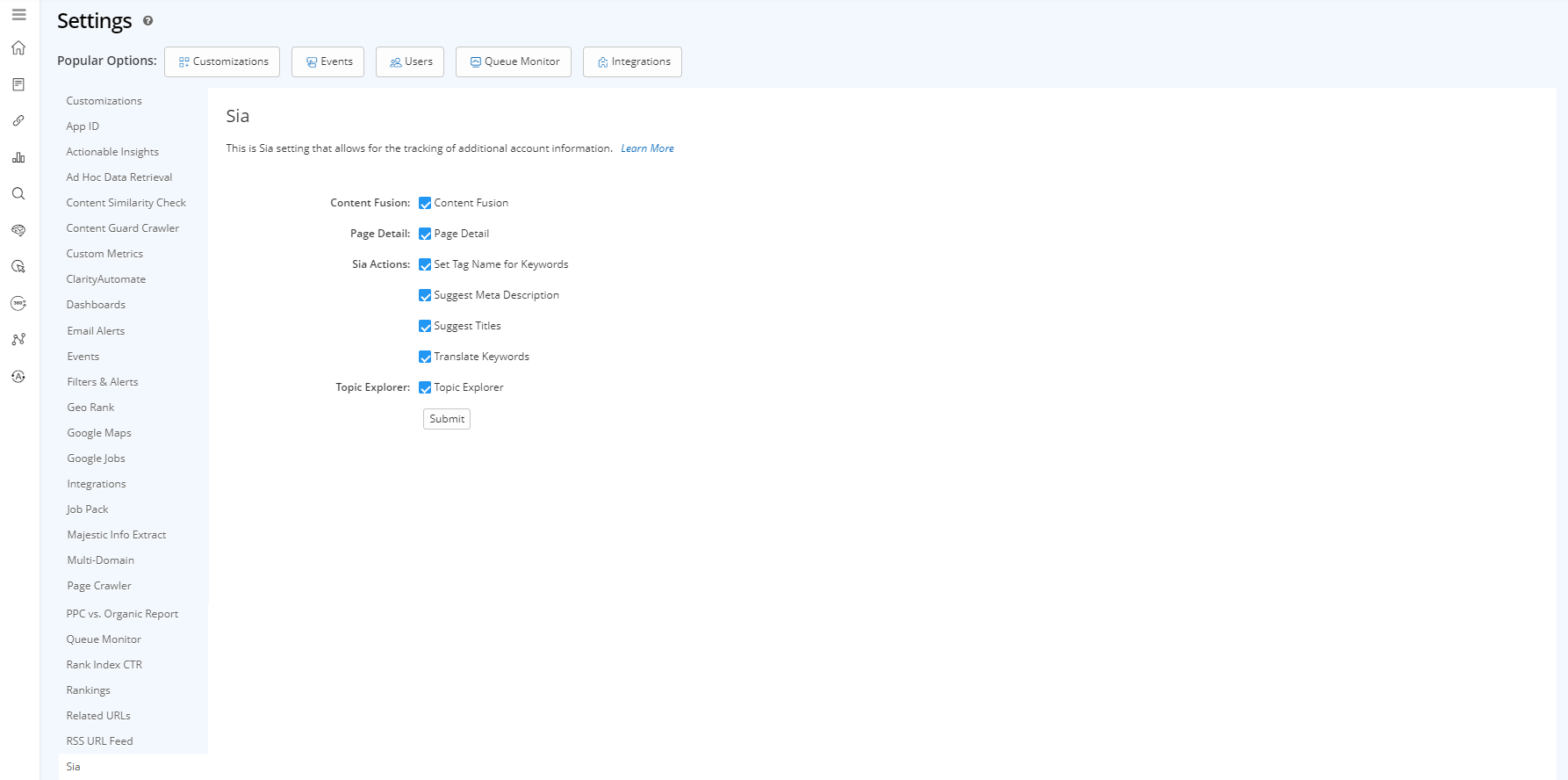1568x780 pixels.
Task: Click the 360 circle sidebar icon
Action: (x=18, y=303)
